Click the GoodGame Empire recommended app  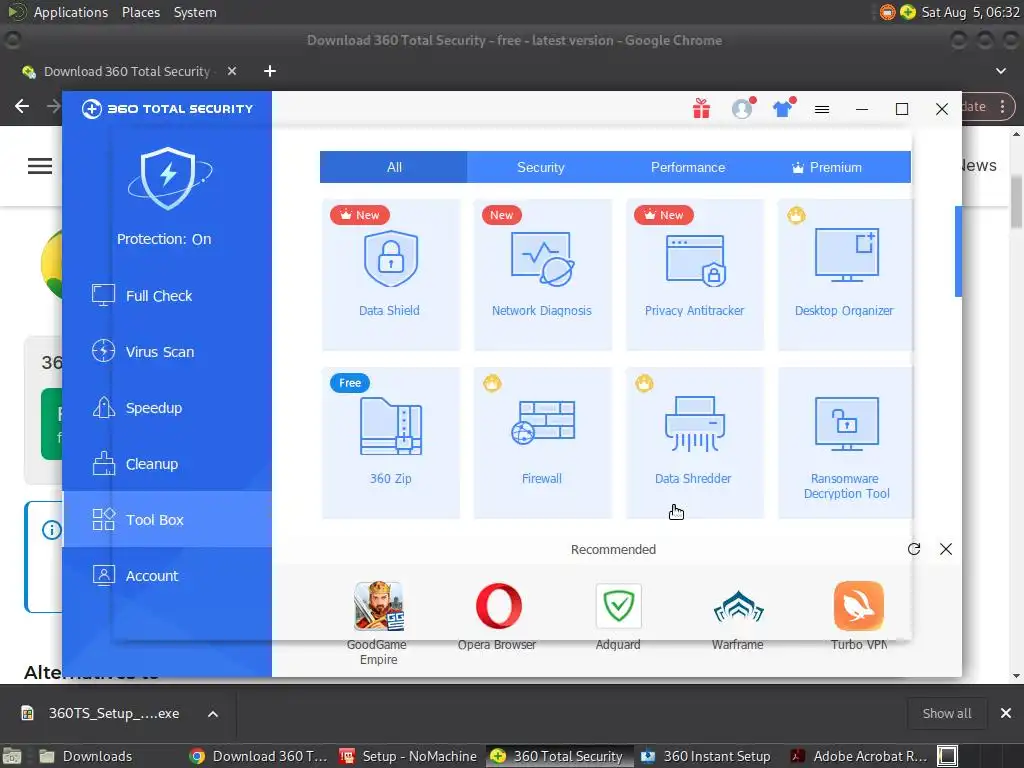tap(378, 623)
